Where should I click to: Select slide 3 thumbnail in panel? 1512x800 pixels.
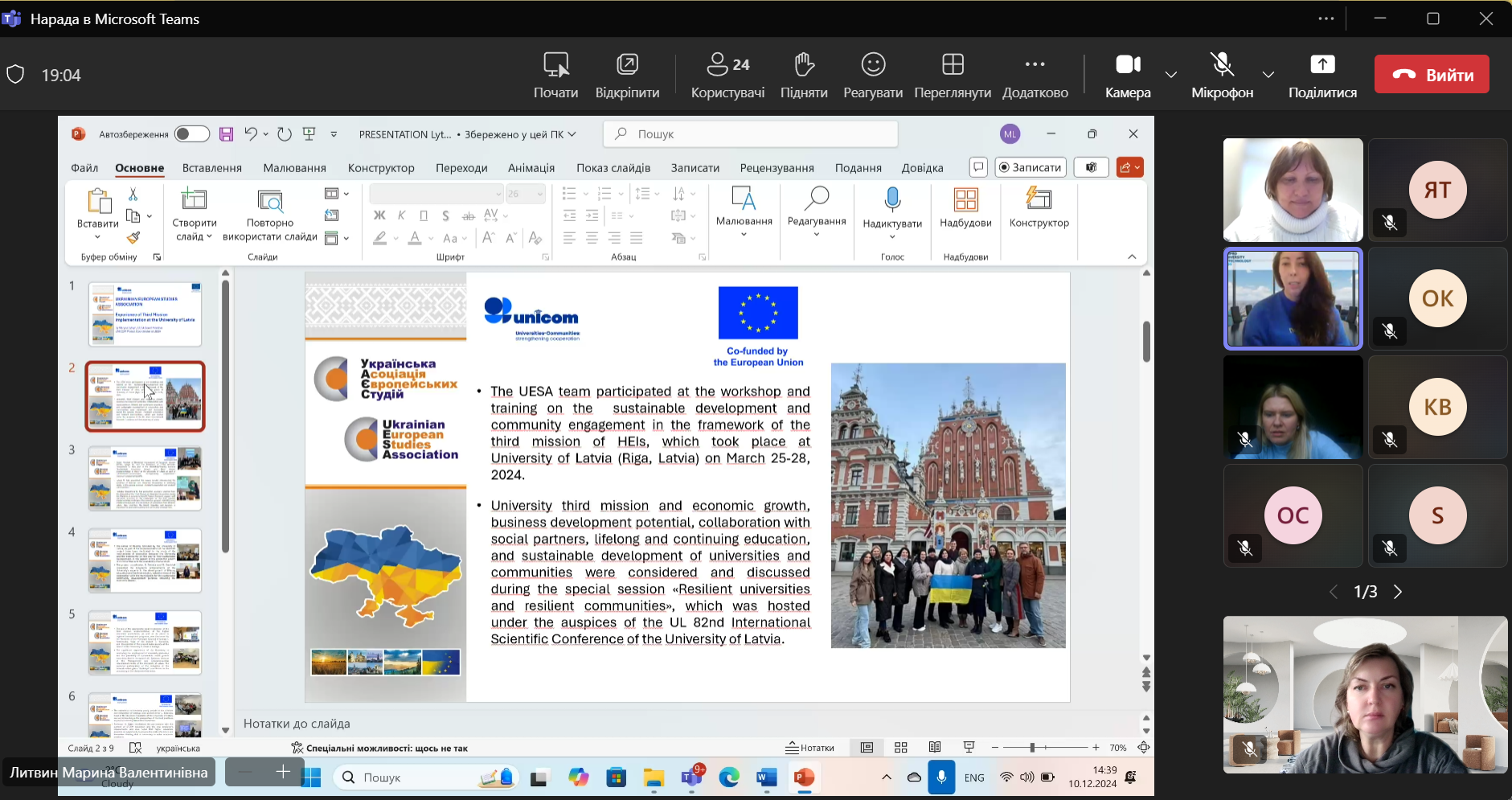click(x=145, y=478)
